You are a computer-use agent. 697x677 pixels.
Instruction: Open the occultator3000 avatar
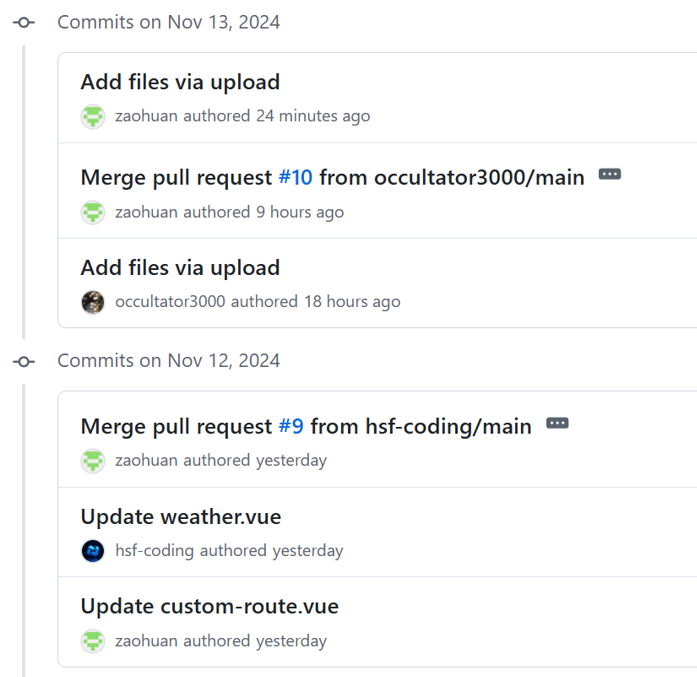(93, 301)
